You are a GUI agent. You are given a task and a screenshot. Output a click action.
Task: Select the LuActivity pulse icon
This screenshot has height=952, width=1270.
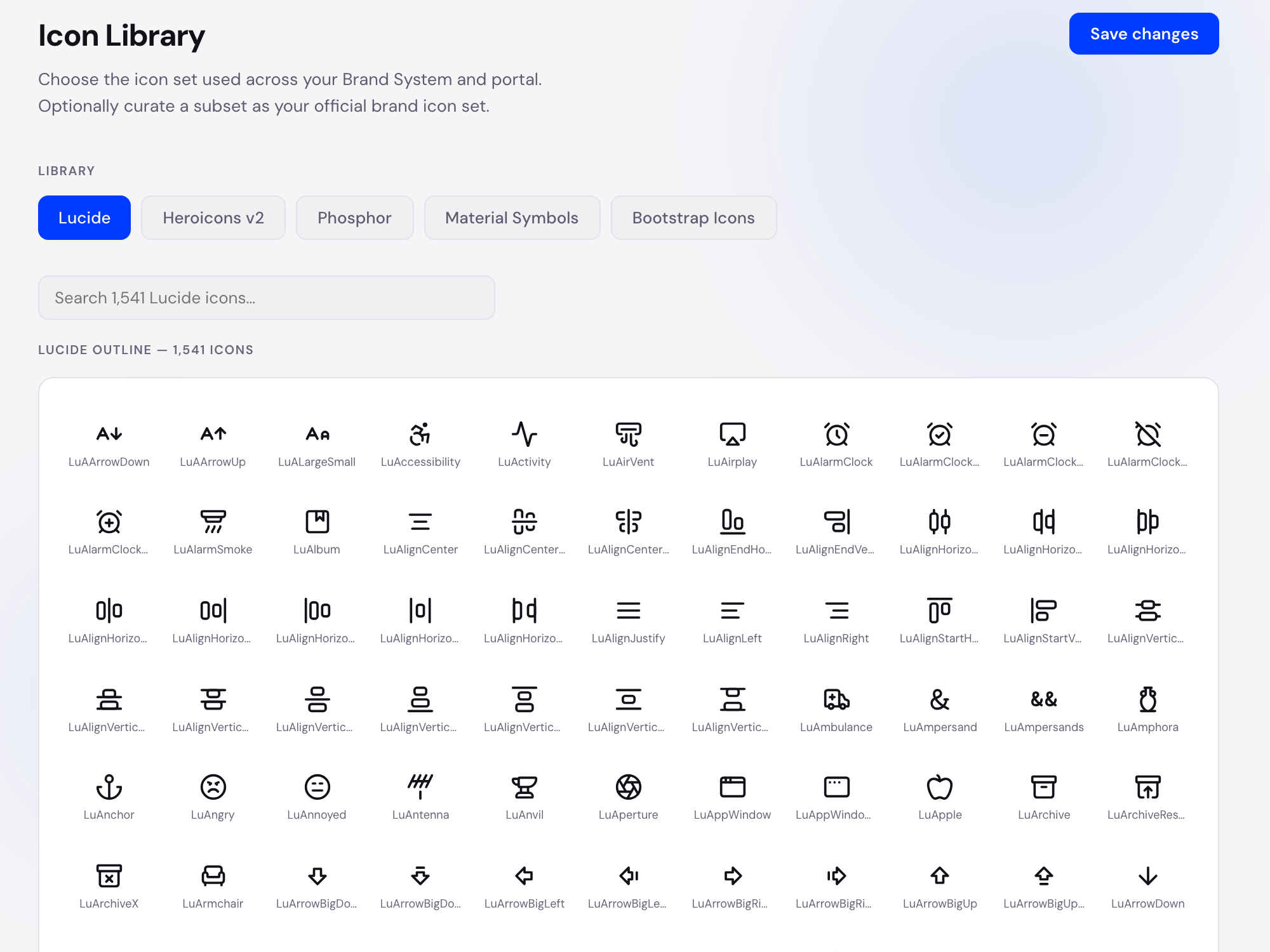point(525,435)
